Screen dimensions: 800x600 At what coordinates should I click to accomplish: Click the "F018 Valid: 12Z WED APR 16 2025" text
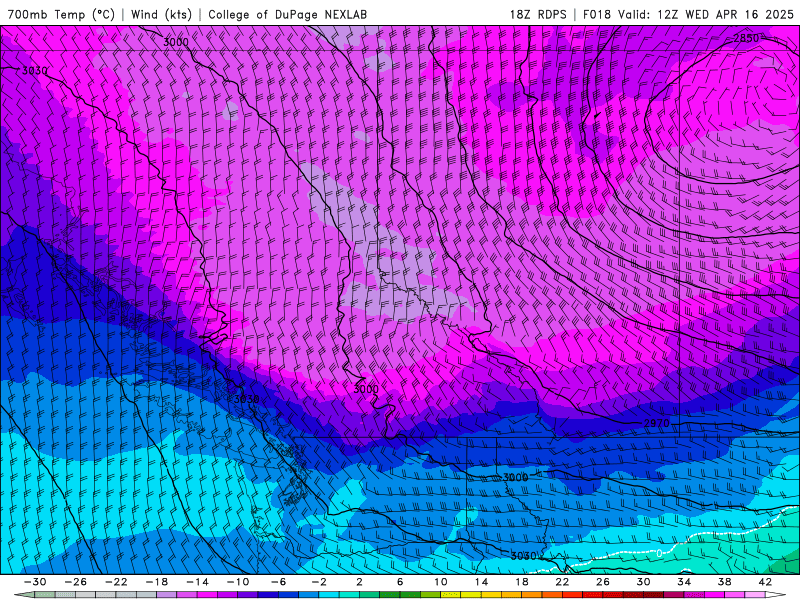point(688,14)
